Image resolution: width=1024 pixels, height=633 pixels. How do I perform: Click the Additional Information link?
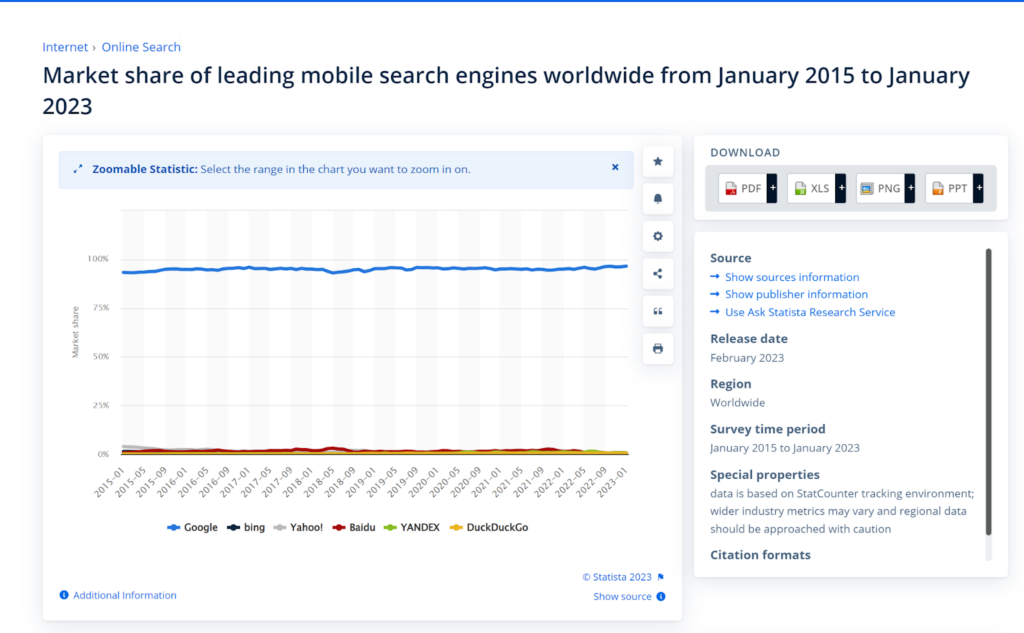pos(124,596)
